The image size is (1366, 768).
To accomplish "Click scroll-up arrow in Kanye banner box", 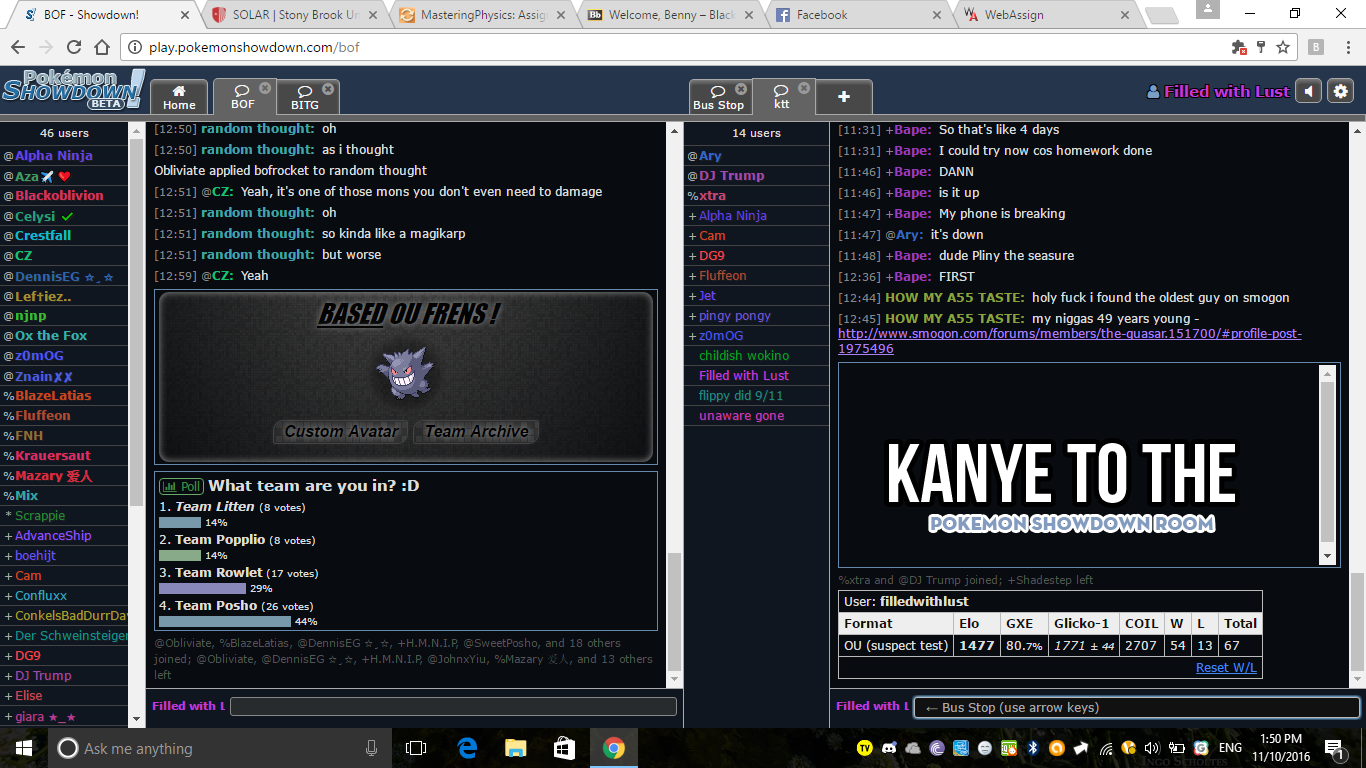I will 1328,374.
